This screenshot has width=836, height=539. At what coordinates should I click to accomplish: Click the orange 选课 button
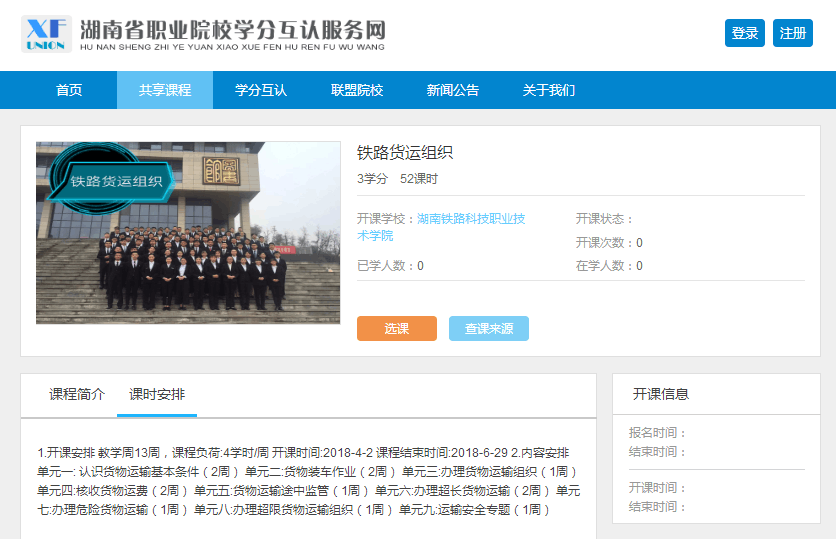397,328
